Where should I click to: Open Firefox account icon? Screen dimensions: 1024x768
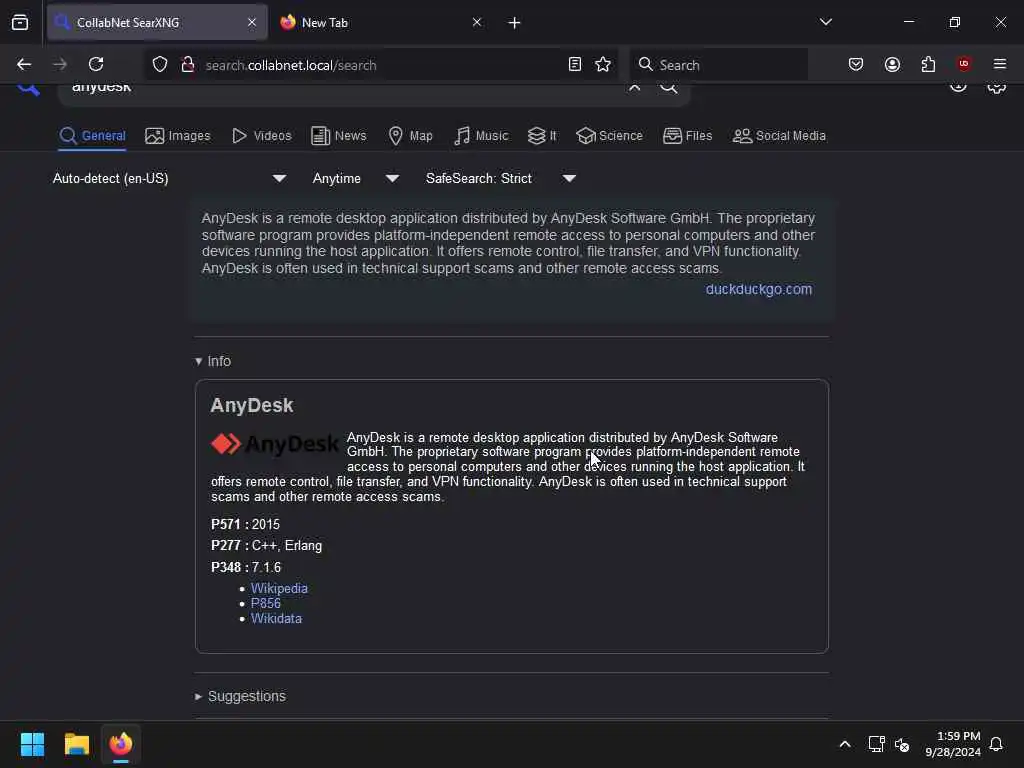[892, 64]
